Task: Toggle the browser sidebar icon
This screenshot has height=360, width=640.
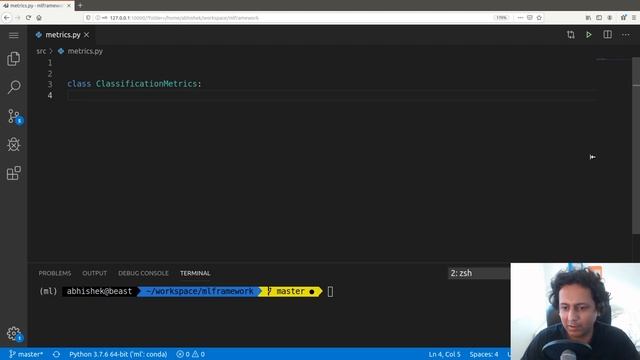Action: coord(599,18)
